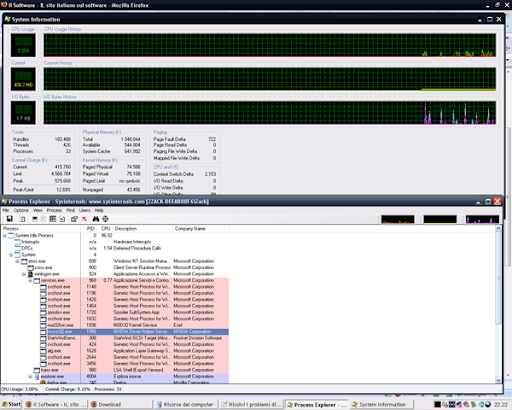Click the red X Kill Process icon
The height and width of the screenshot is (410, 512).
click(84, 219)
